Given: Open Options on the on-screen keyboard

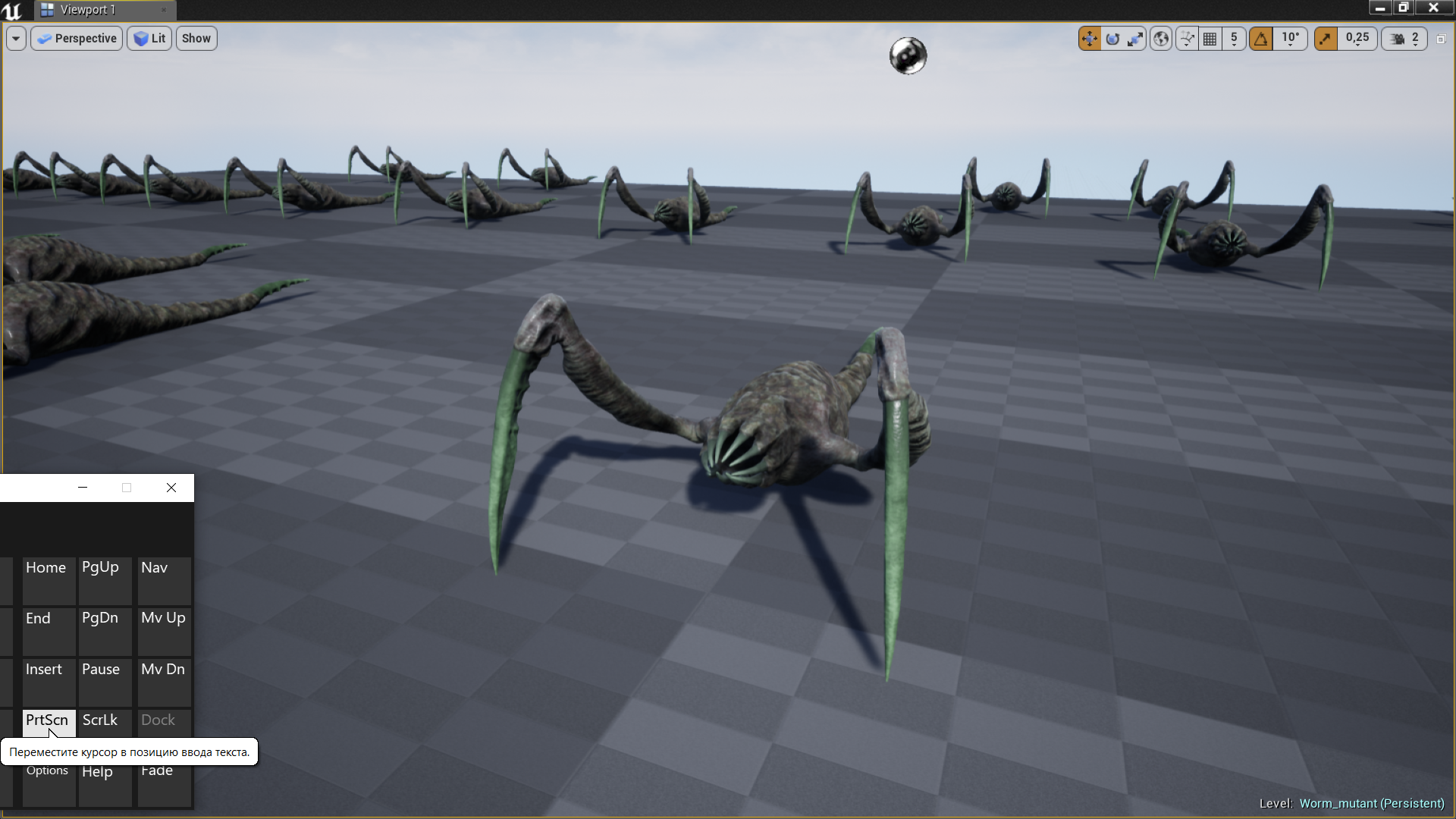Looking at the screenshot, I should tap(49, 785).
